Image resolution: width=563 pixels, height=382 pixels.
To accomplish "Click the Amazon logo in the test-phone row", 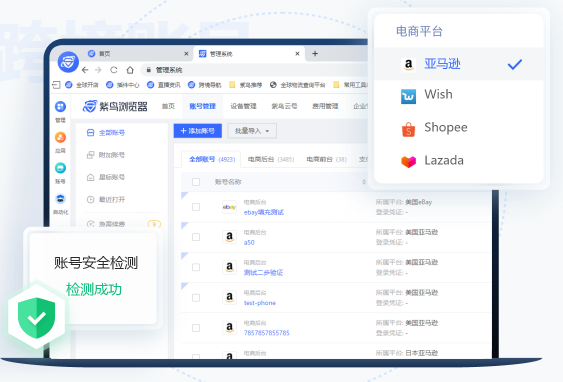I will click(229, 298).
